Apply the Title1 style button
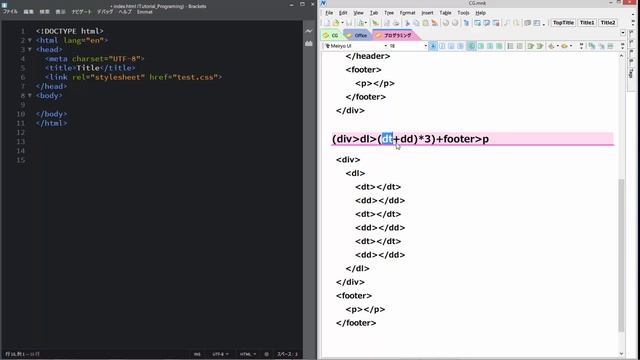 coord(587,23)
